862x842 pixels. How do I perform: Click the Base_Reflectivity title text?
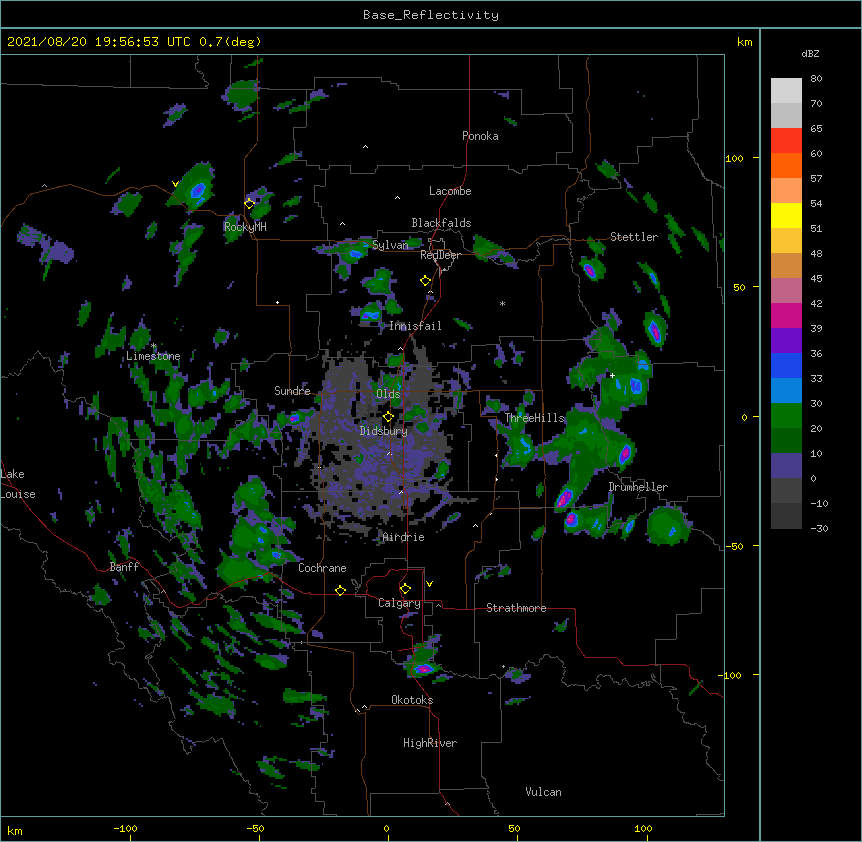[x=431, y=15]
